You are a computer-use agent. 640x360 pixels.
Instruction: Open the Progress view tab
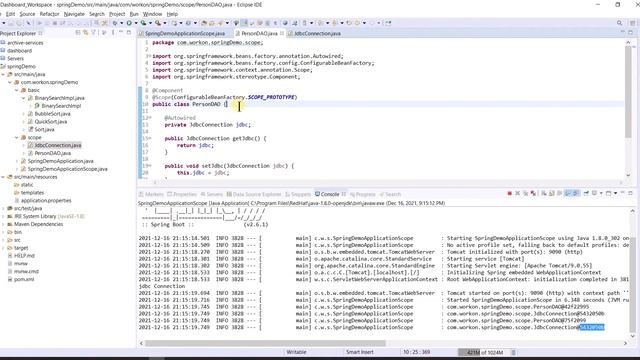pos(362,194)
